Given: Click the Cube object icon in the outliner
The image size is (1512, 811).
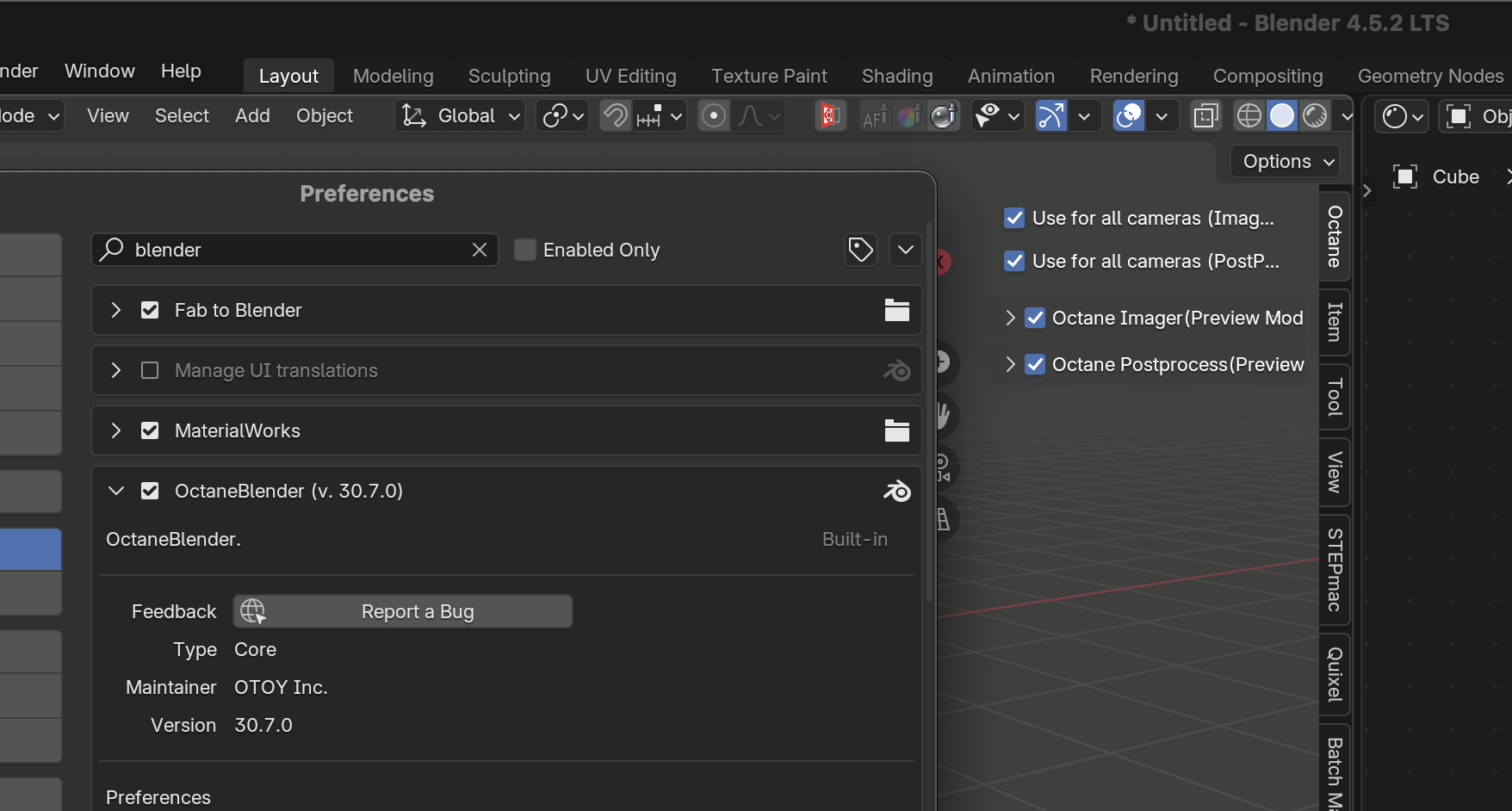Looking at the screenshot, I should click(1405, 176).
